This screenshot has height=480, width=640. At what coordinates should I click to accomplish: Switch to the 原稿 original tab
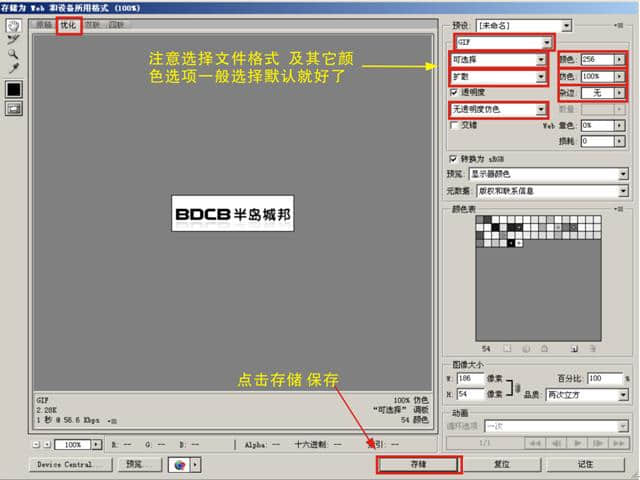[43, 24]
